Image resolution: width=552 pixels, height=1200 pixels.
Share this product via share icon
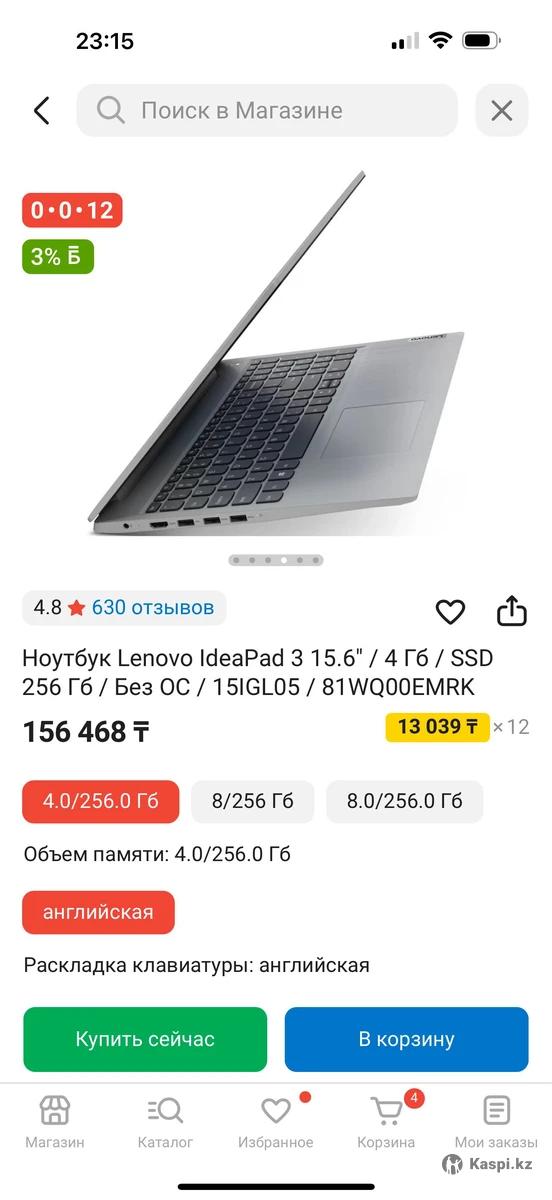(x=512, y=611)
